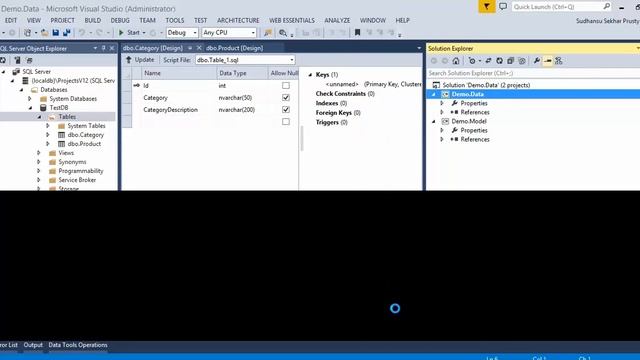Select the dbo.Product table
Screen dimensions: 640x360
click(x=84, y=144)
